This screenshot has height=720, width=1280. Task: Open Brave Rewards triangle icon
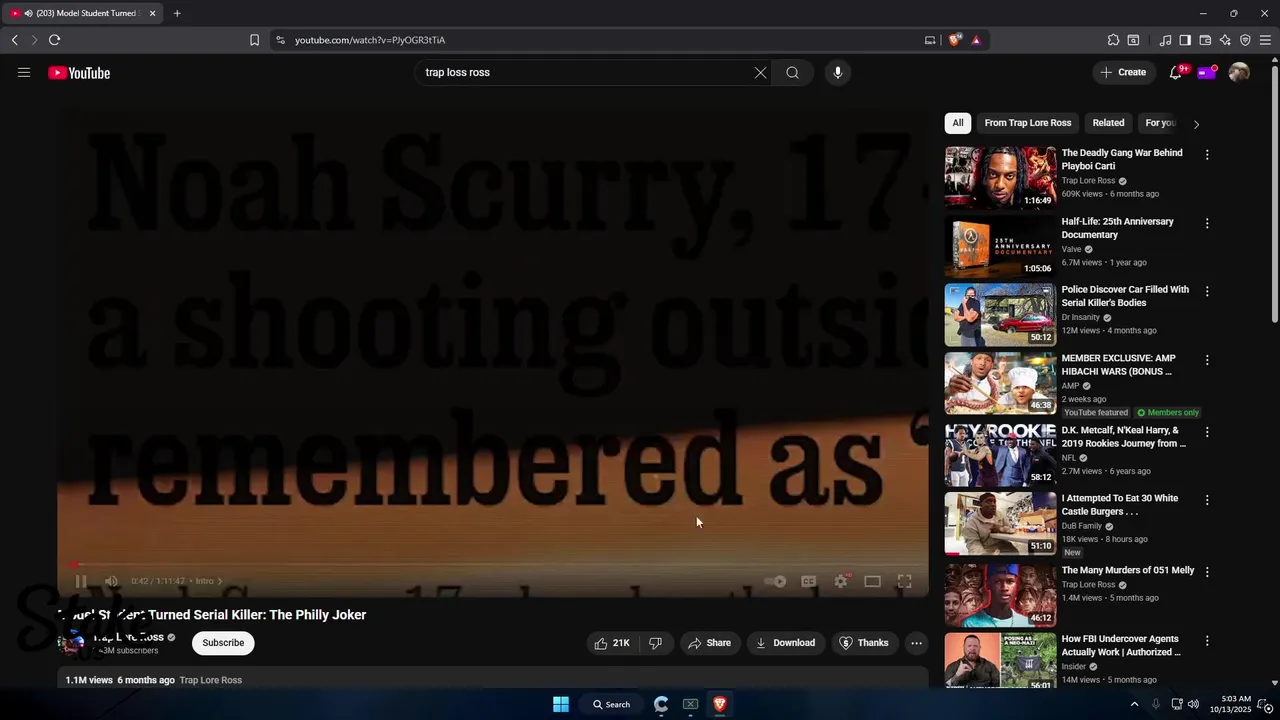pyautogui.click(x=976, y=40)
